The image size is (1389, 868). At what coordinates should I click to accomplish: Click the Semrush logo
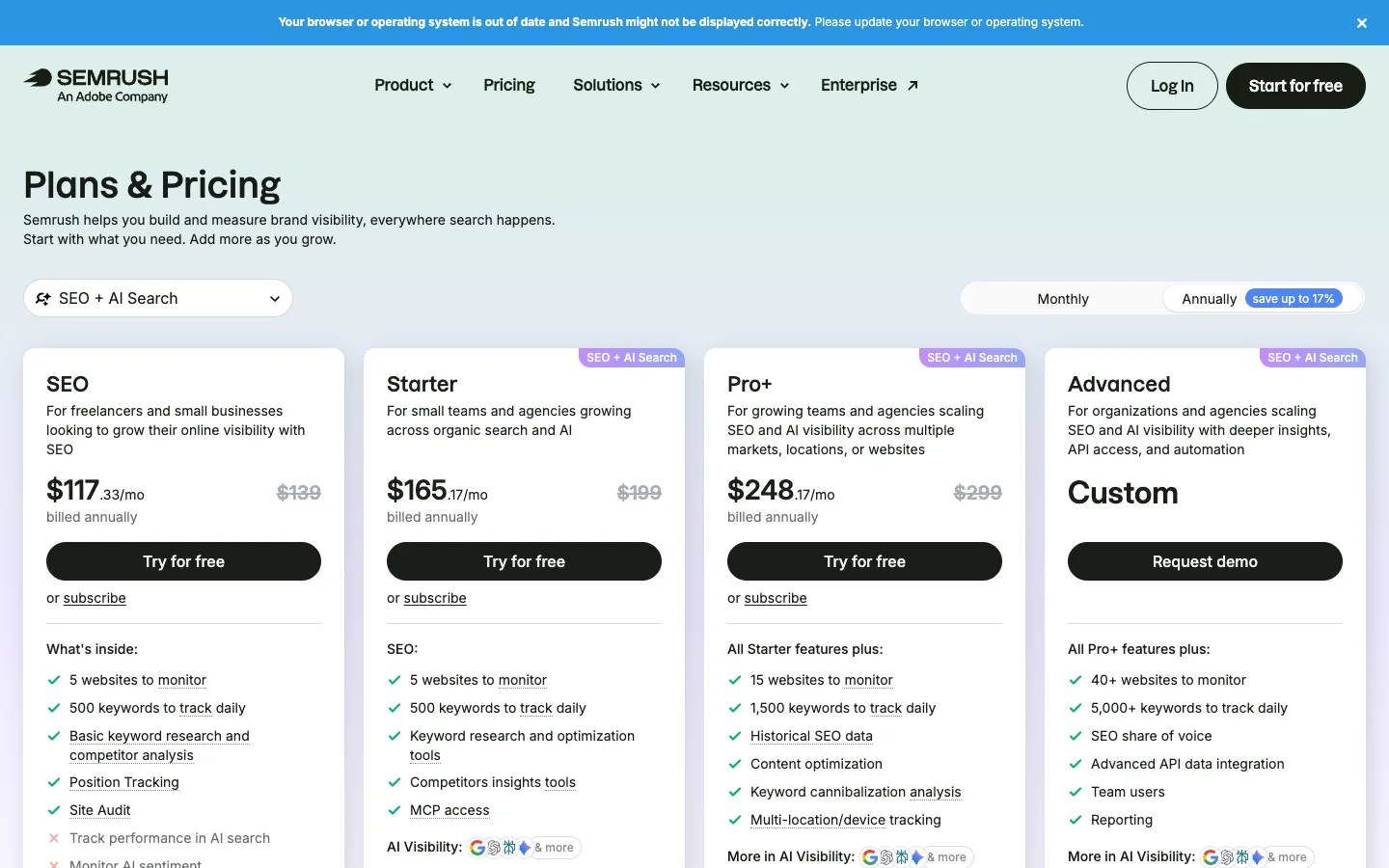(96, 85)
